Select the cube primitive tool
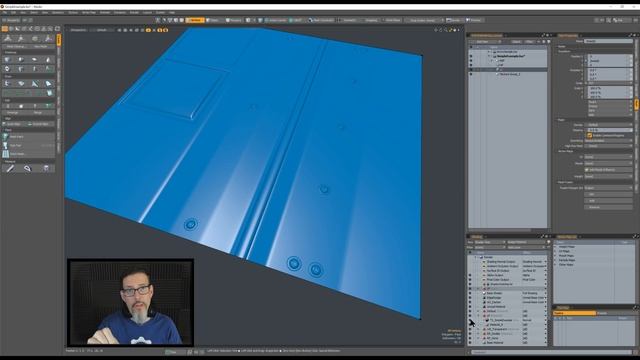640x360 pixels. pos(7,60)
